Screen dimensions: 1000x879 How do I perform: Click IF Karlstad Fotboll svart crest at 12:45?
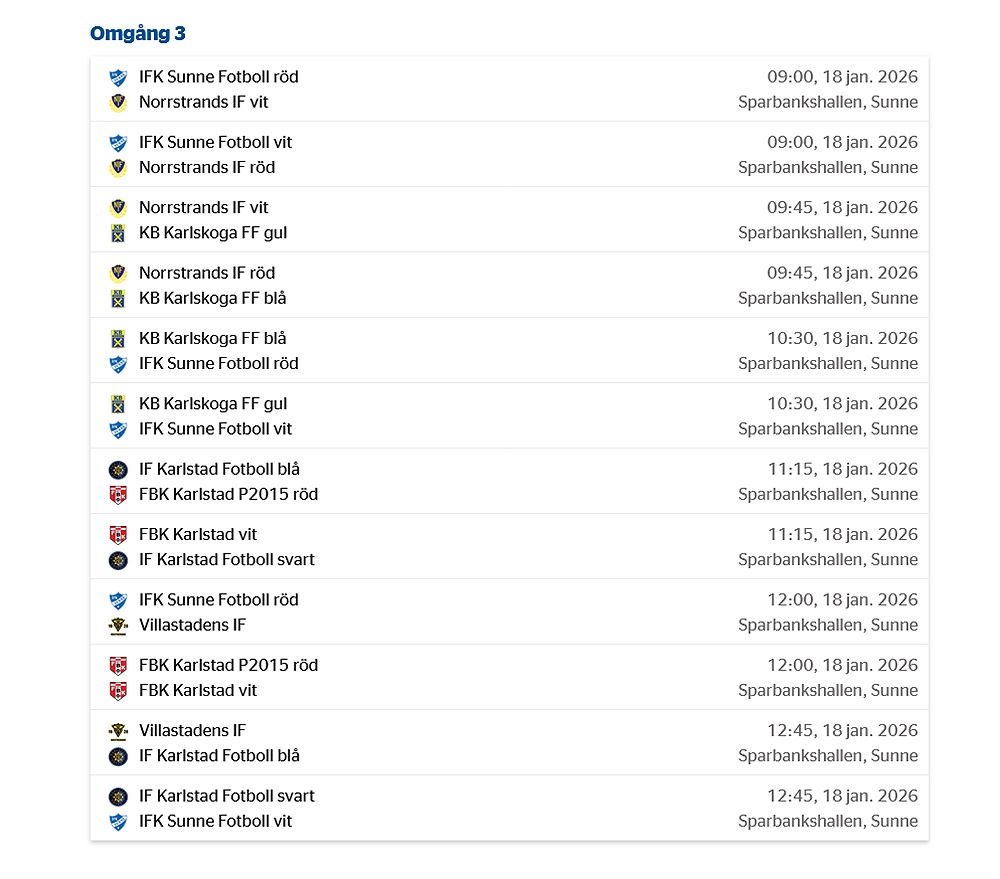click(x=118, y=796)
